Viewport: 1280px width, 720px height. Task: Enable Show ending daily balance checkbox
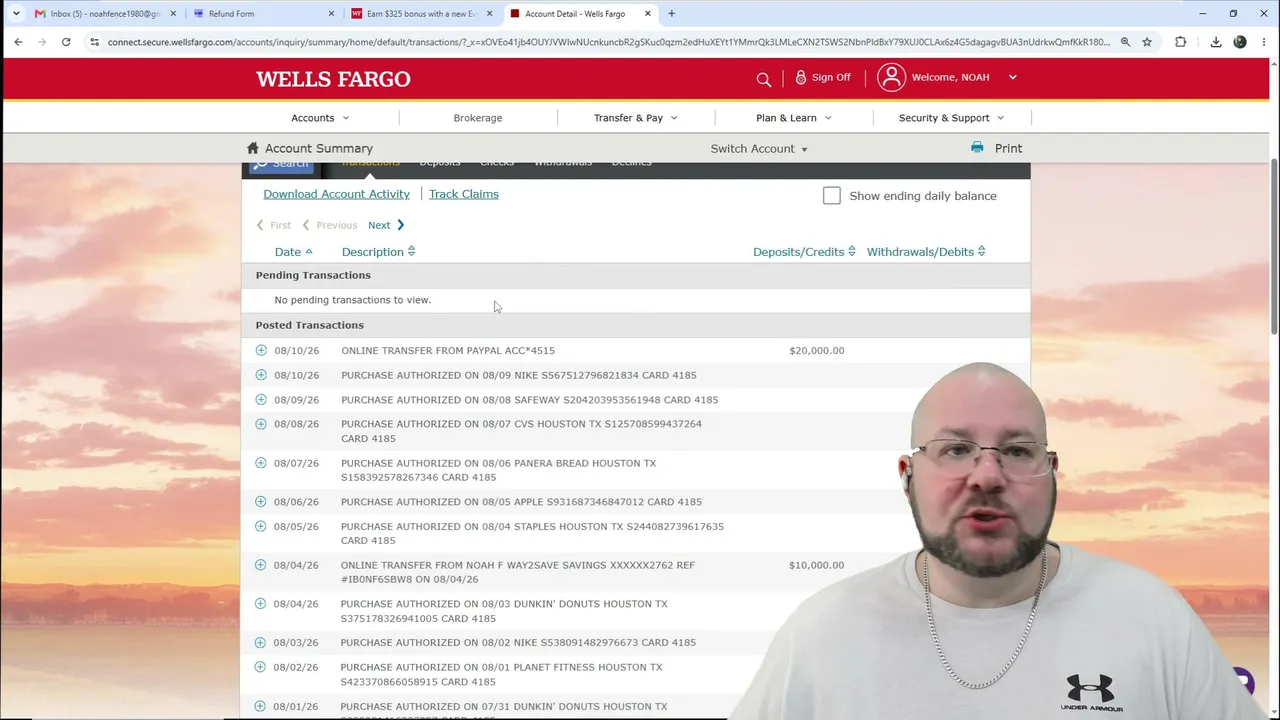(x=832, y=196)
